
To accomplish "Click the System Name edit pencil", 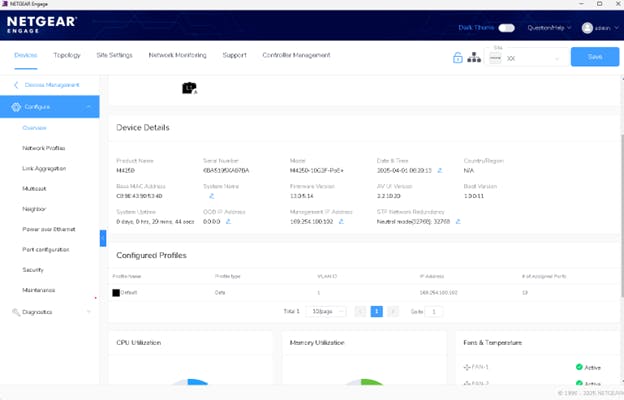I will pos(212,195).
